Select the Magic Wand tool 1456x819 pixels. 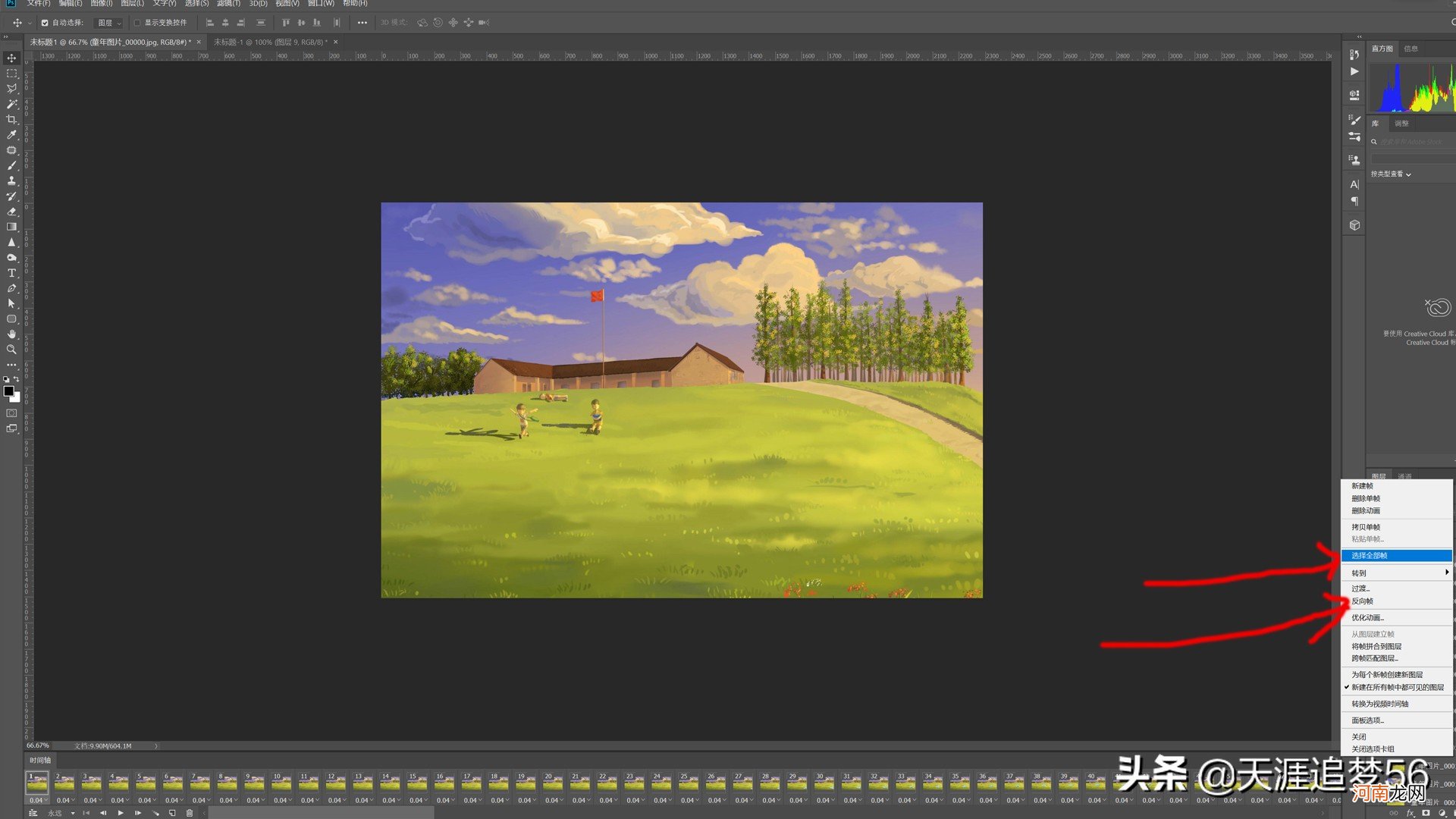click(11, 104)
